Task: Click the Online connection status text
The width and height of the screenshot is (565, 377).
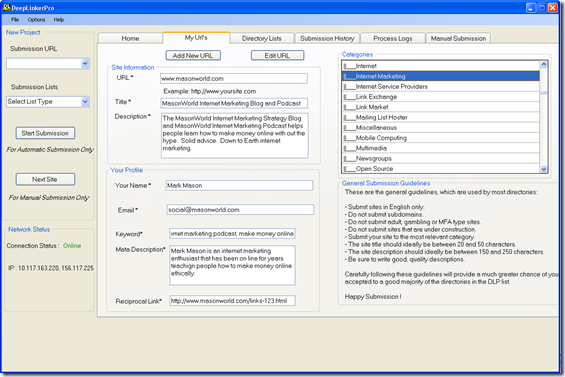Action: coord(72,246)
